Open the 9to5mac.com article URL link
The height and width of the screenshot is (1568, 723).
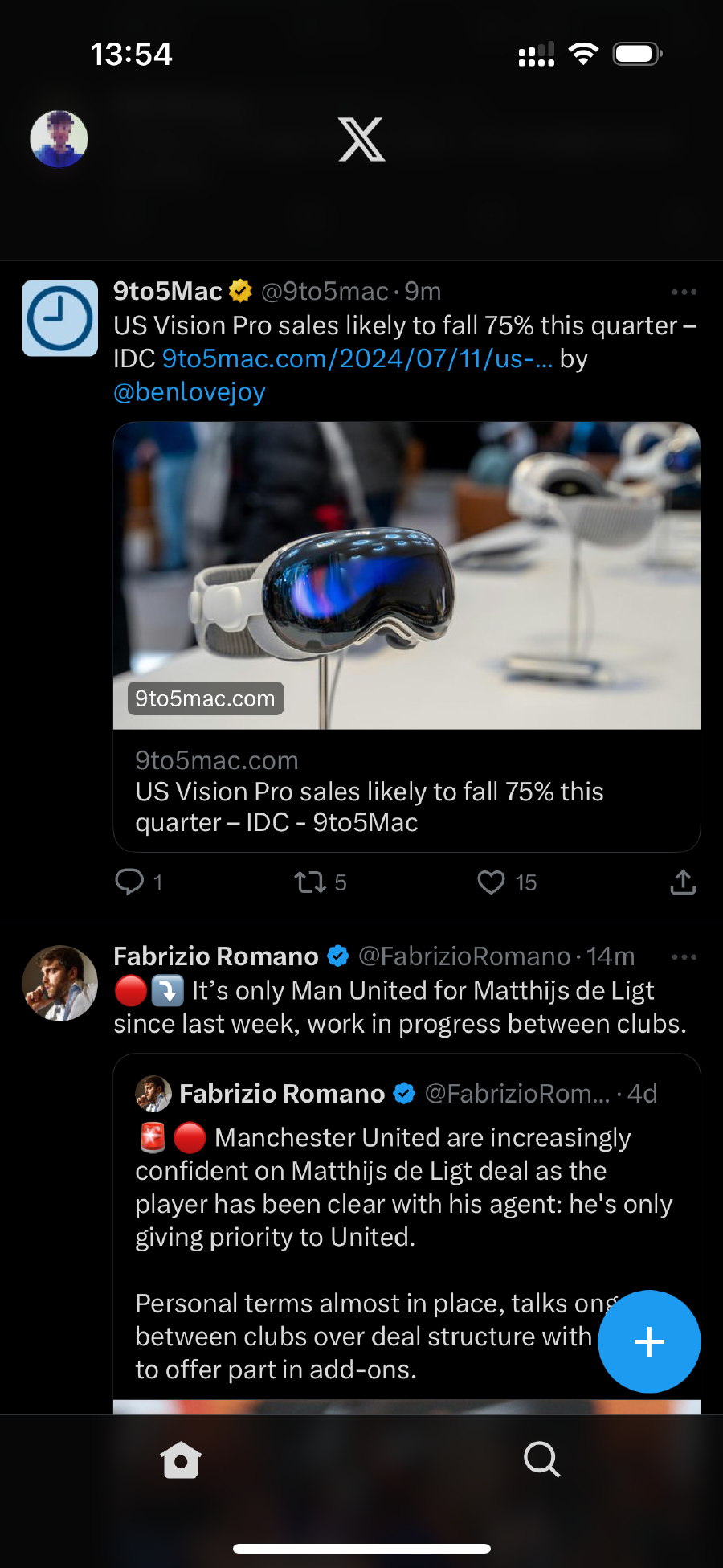[357, 358]
